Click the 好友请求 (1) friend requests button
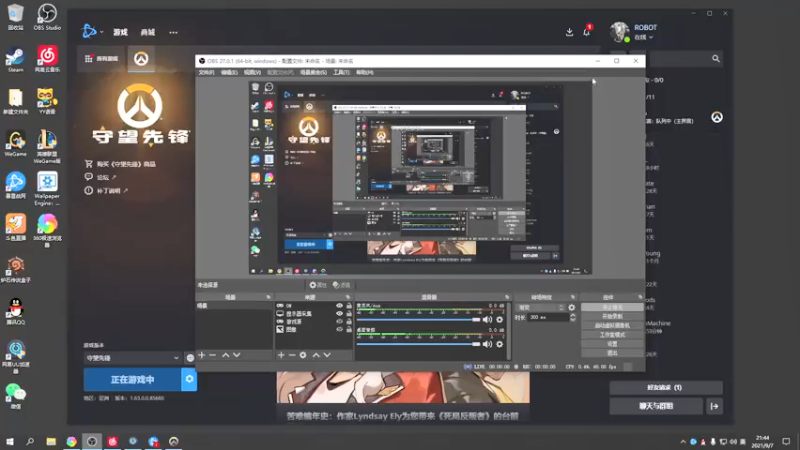Image resolution: width=800 pixels, height=450 pixels. click(x=666, y=387)
